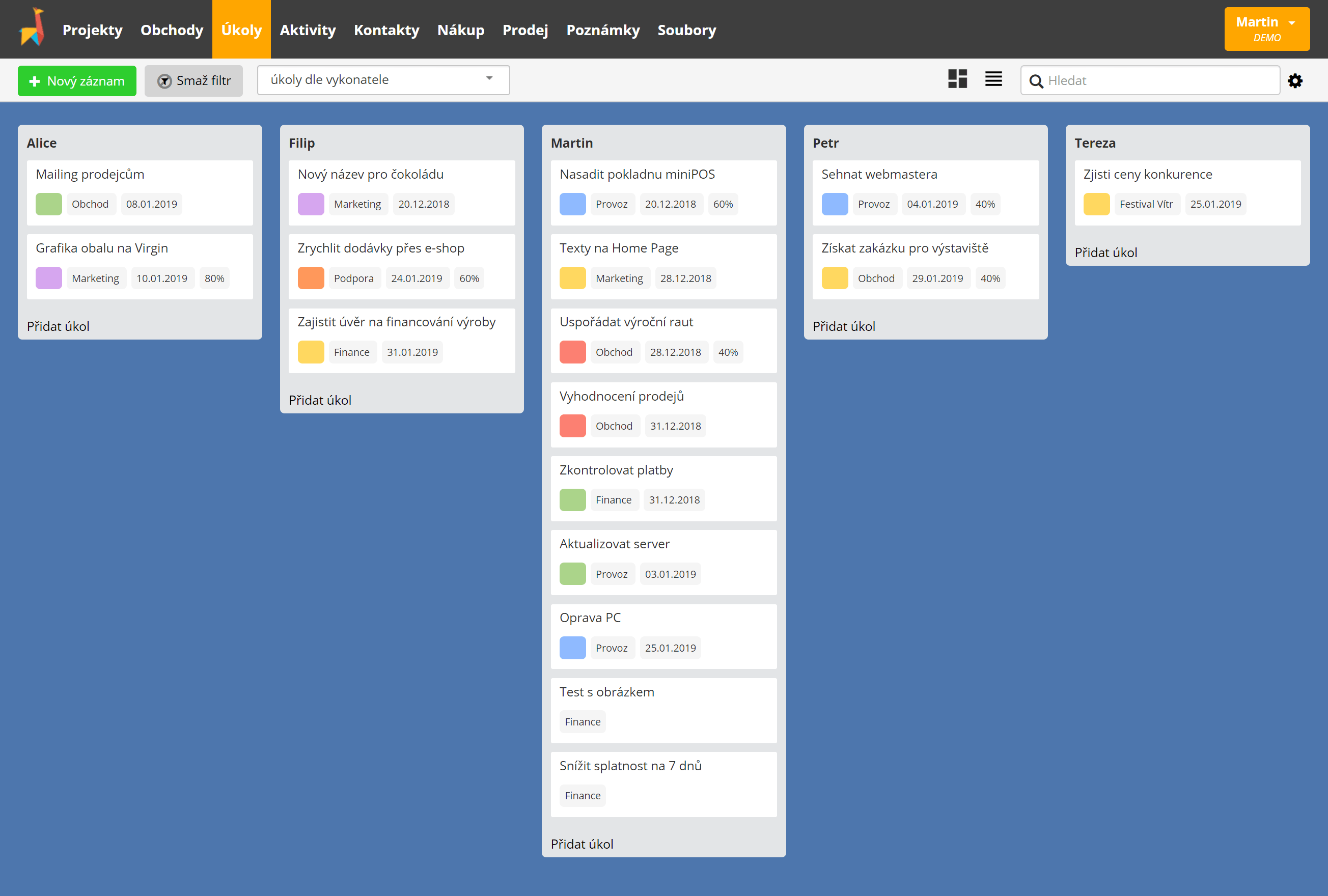
Task: Add task in Martin column
Action: (582, 844)
